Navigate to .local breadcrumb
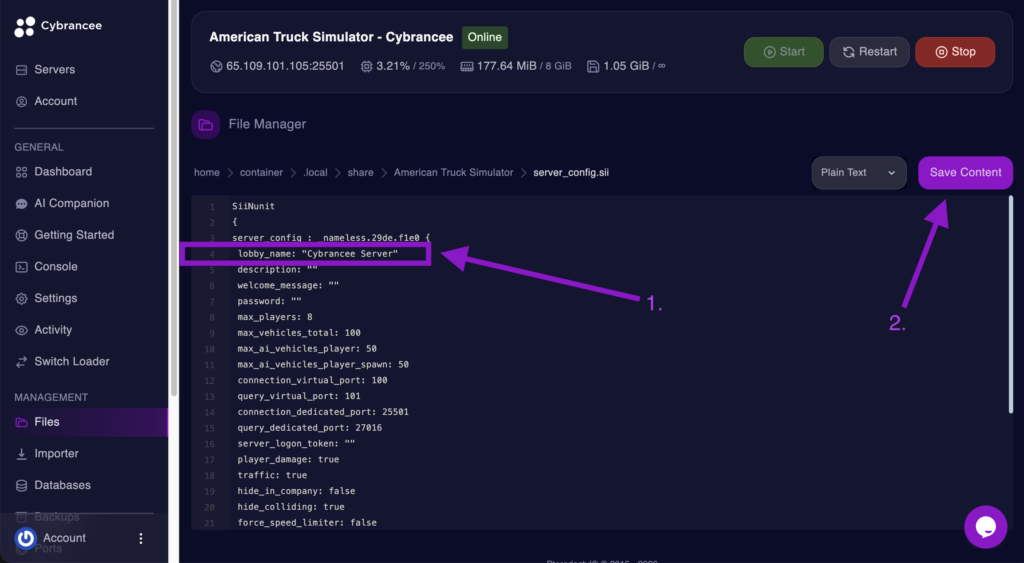This screenshot has width=1024, height=563. pyautogui.click(x=315, y=172)
